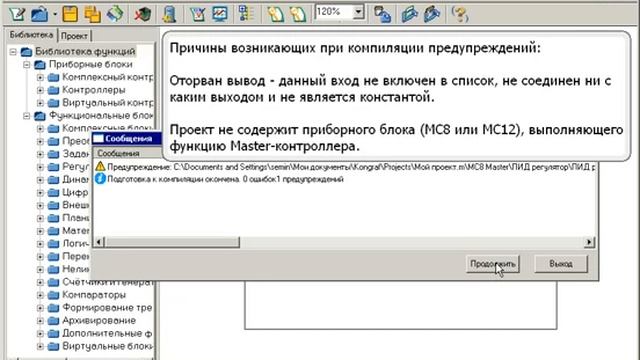Select Контроллеры tree item
The height and width of the screenshot is (360, 640).
point(94,90)
